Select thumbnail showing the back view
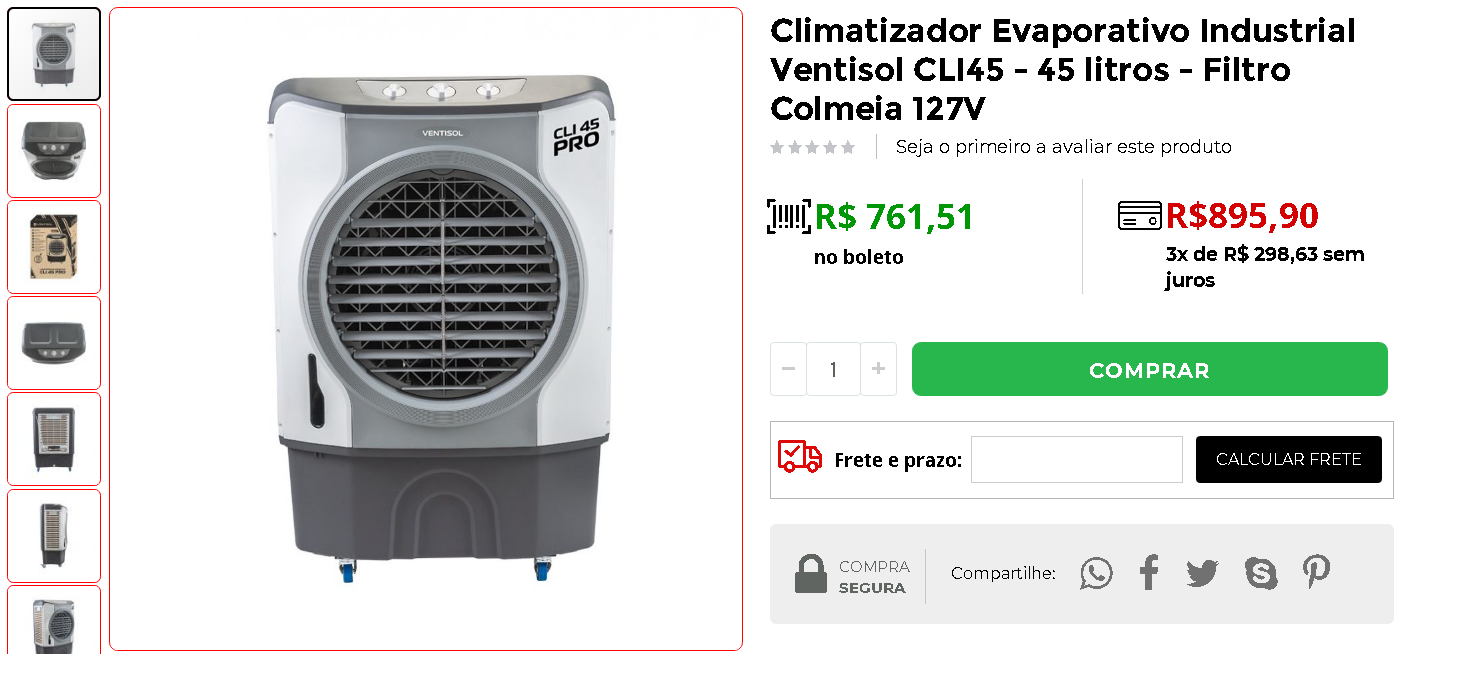This screenshot has height=681, width=1481. click(x=54, y=439)
